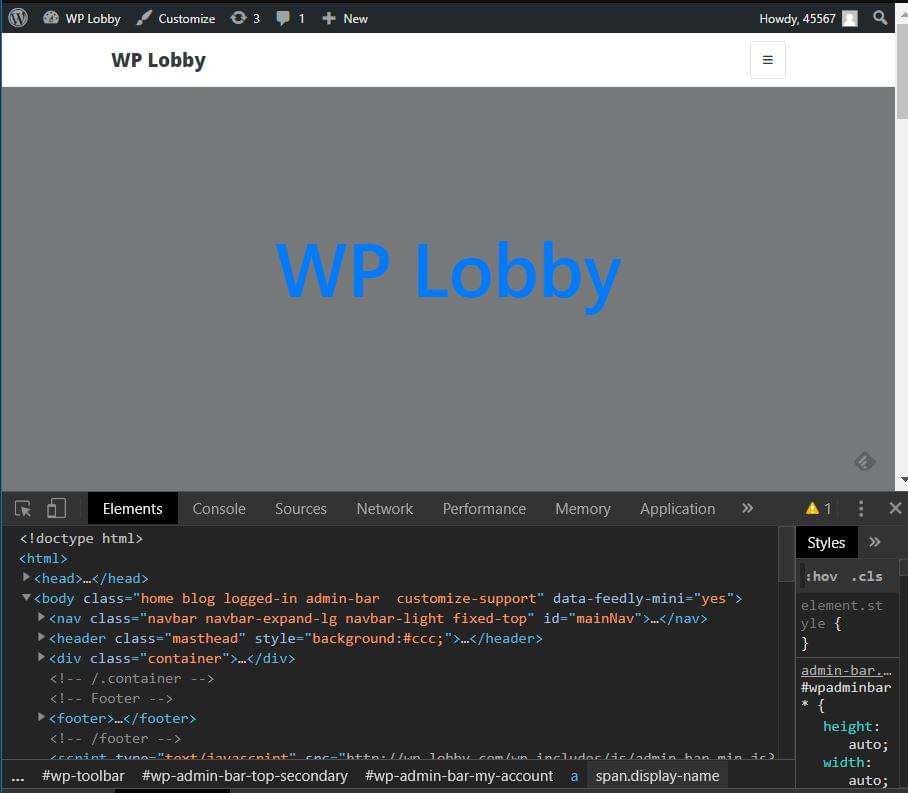This screenshot has height=793, width=908.
Task: Click the + New link in the admin bar
Action: [344, 17]
